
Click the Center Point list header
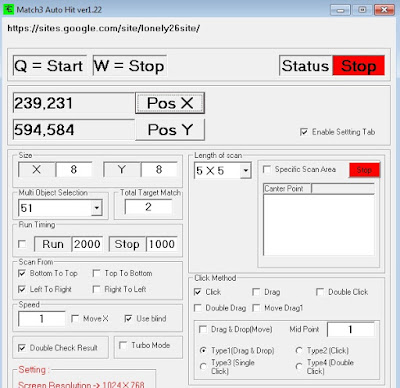287,189
